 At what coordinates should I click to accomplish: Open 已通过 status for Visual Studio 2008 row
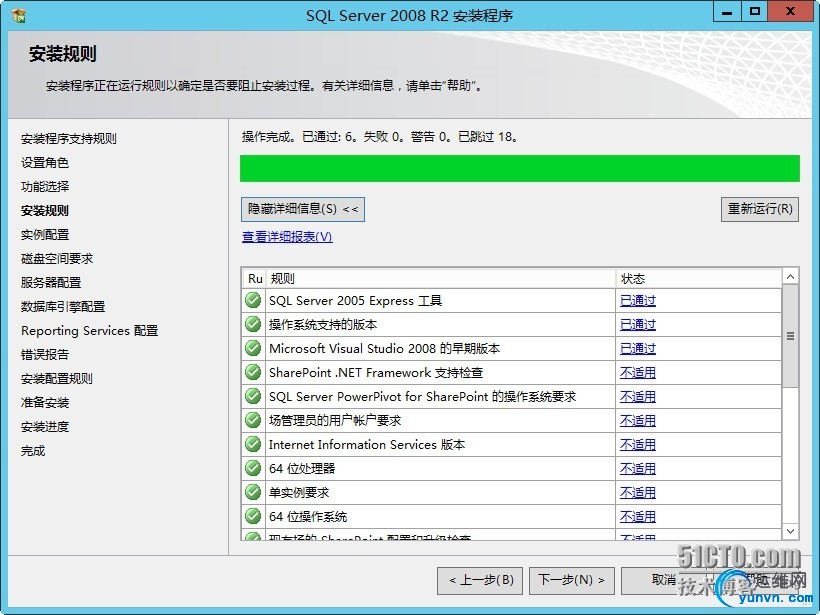point(637,349)
